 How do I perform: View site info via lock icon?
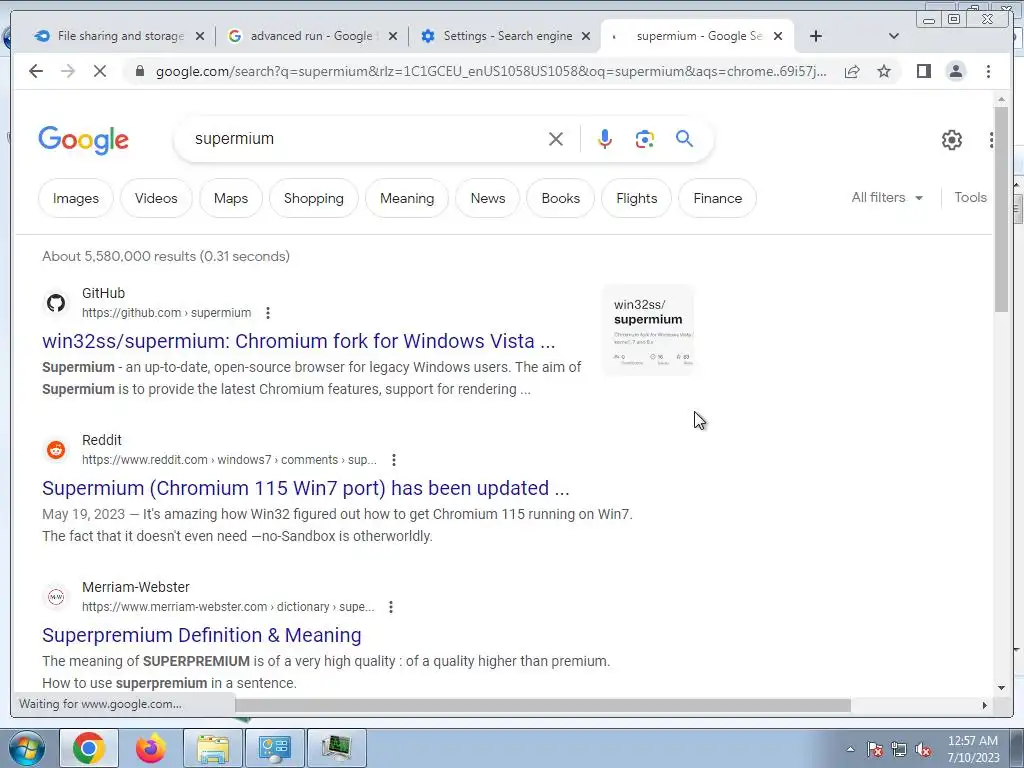(x=139, y=71)
